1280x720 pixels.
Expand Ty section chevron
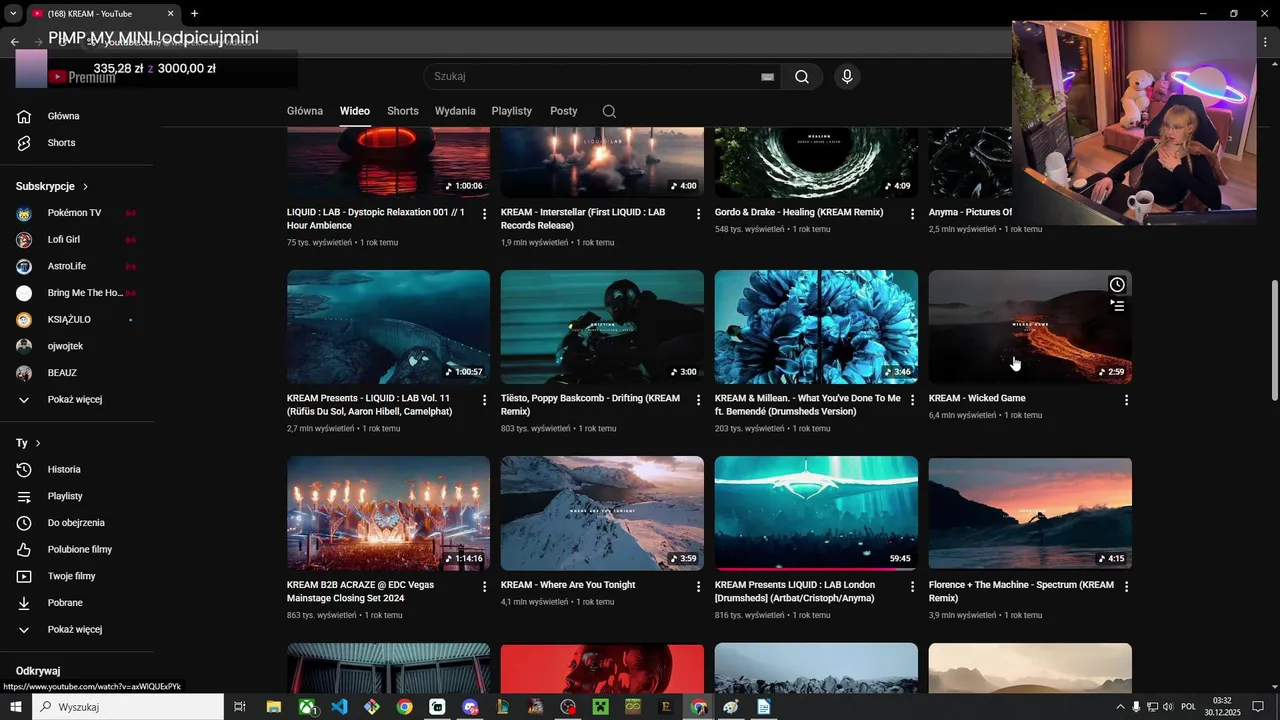tap(38, 443)
